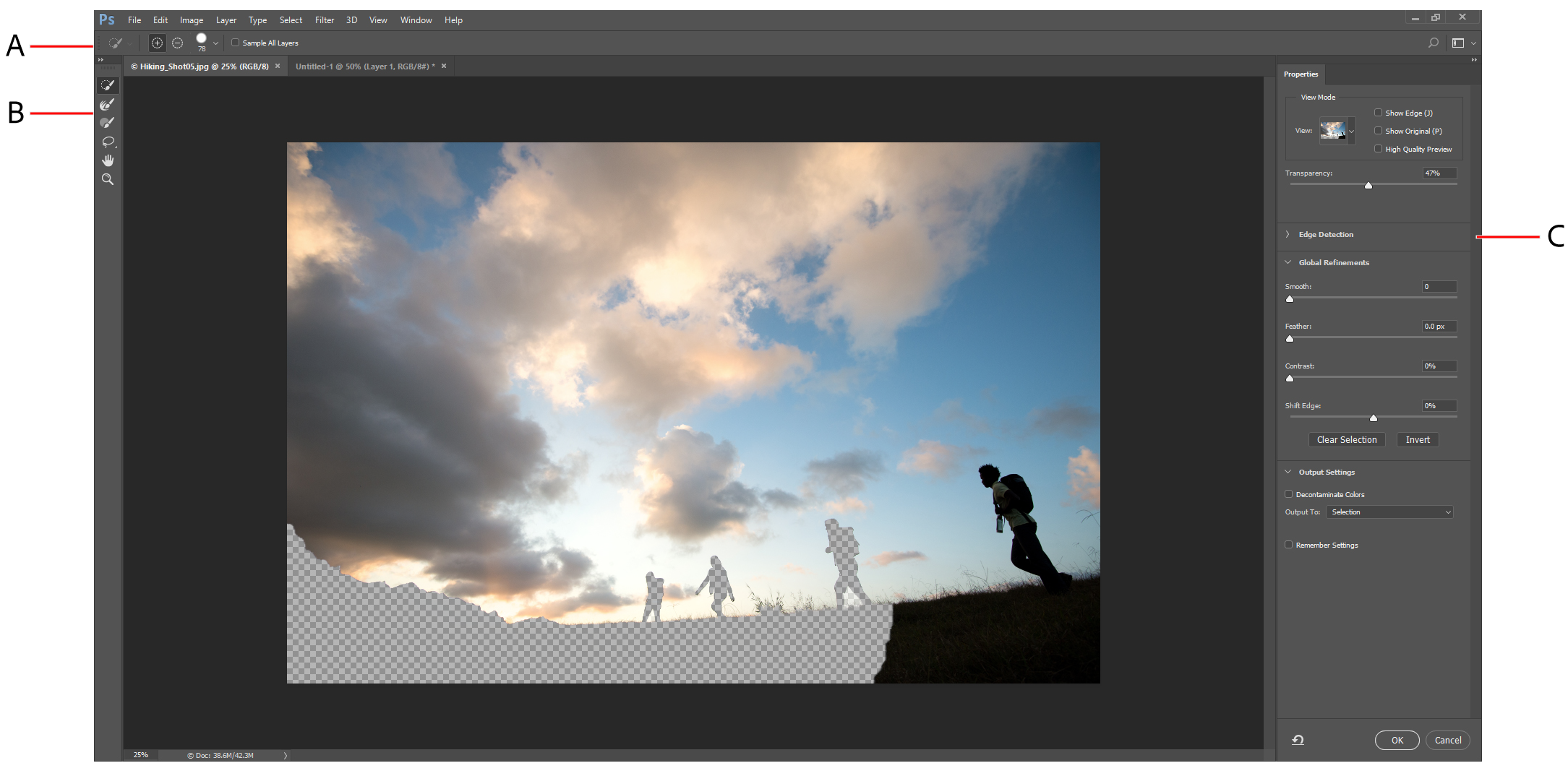Click the Smooth value field
1568x776 pixels.
1439,287
